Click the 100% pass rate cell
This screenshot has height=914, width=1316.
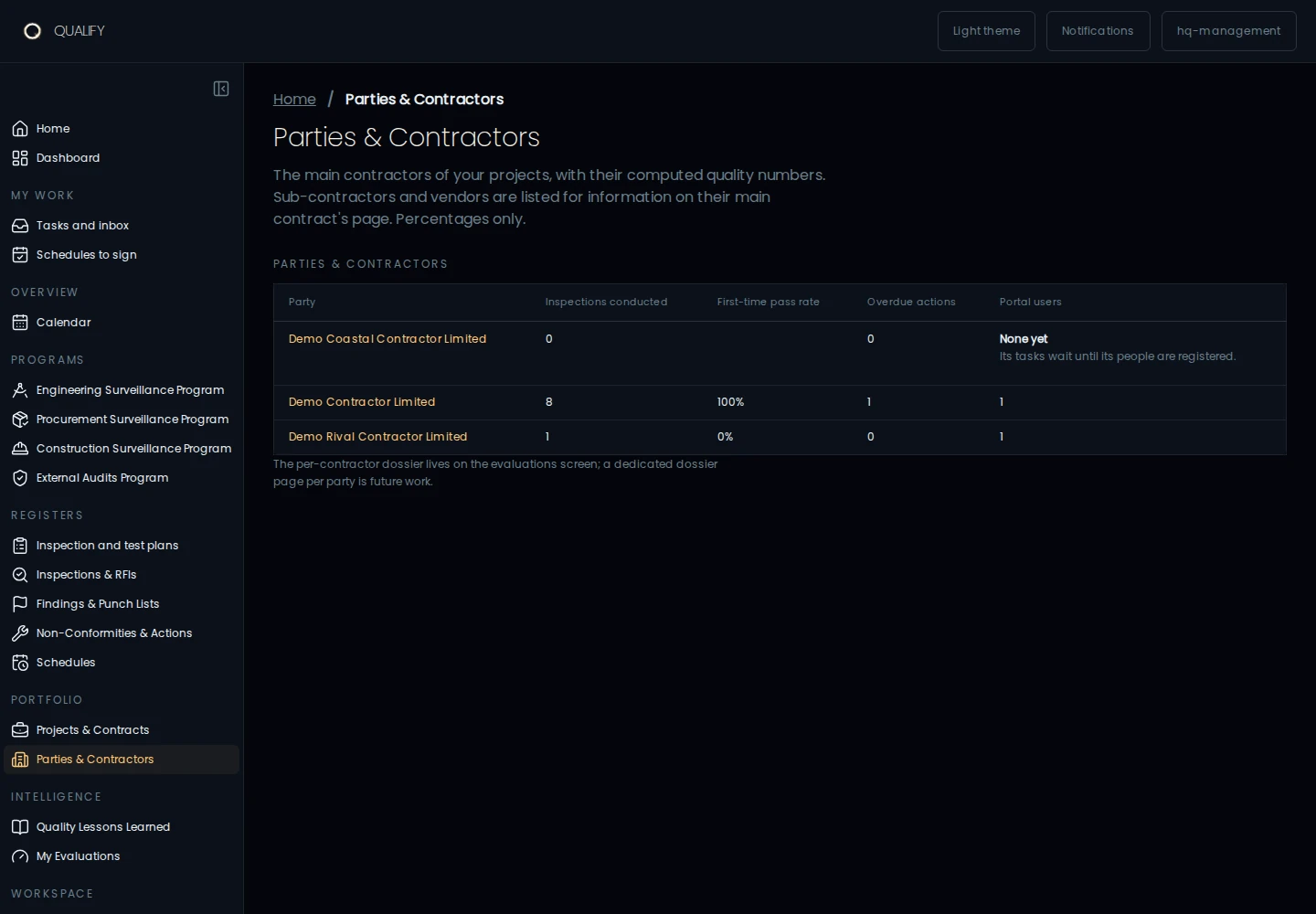pyautogui.click(x=731, y=402)
